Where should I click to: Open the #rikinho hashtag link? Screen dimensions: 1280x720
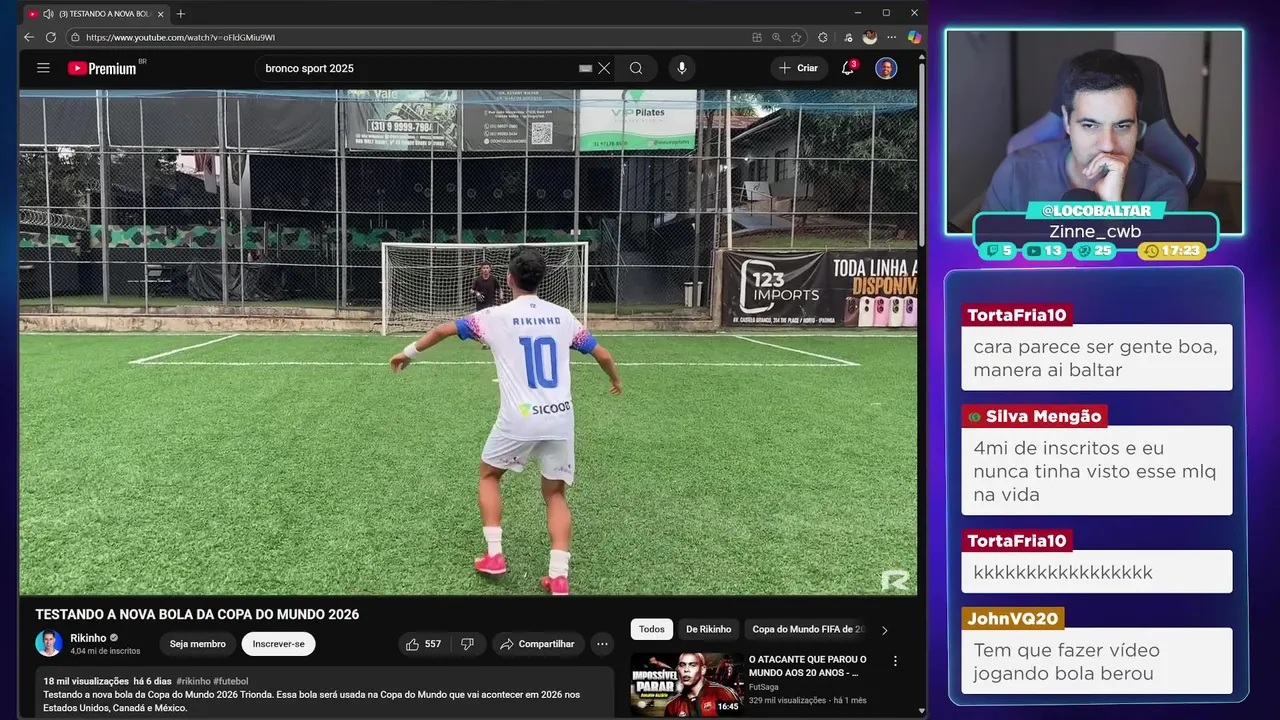click(193, 681)
